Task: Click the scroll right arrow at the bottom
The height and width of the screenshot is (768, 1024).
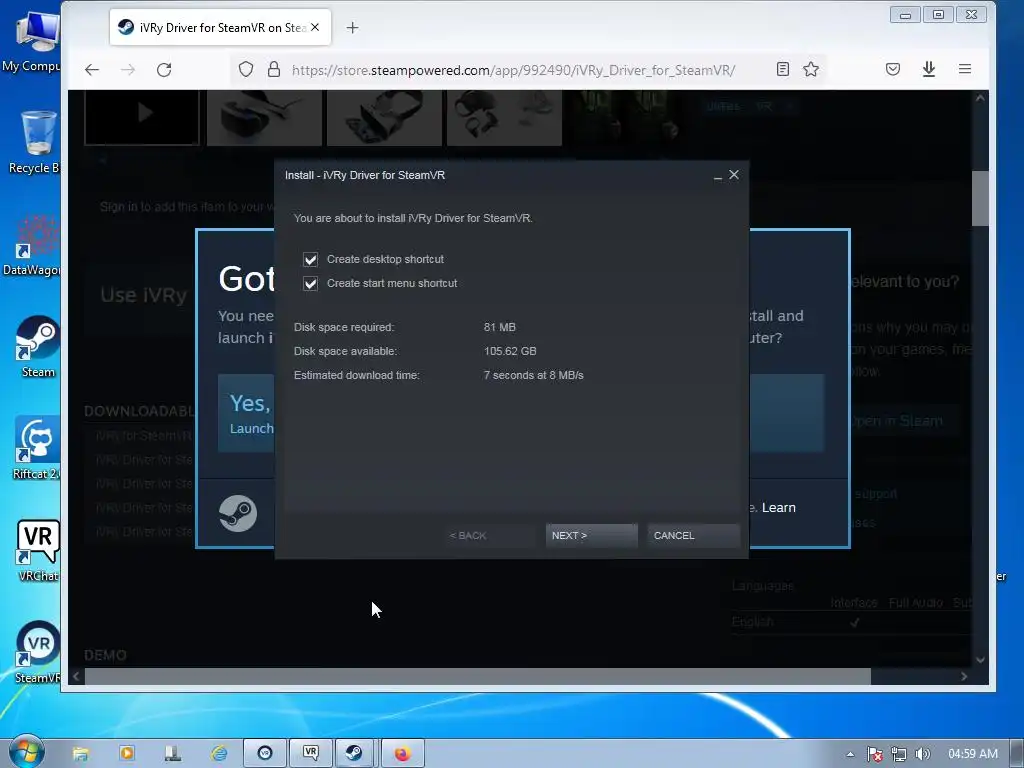Action: [964, 677]
